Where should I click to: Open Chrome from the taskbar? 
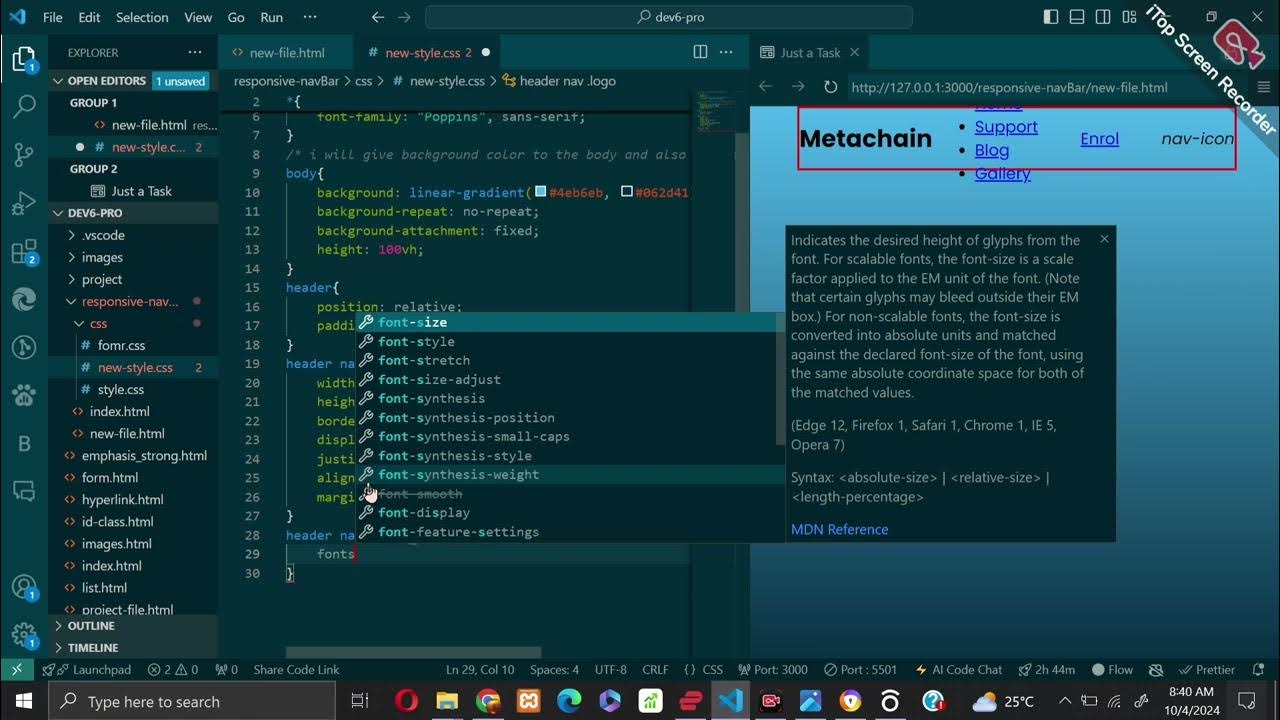[x=488, y=701]
